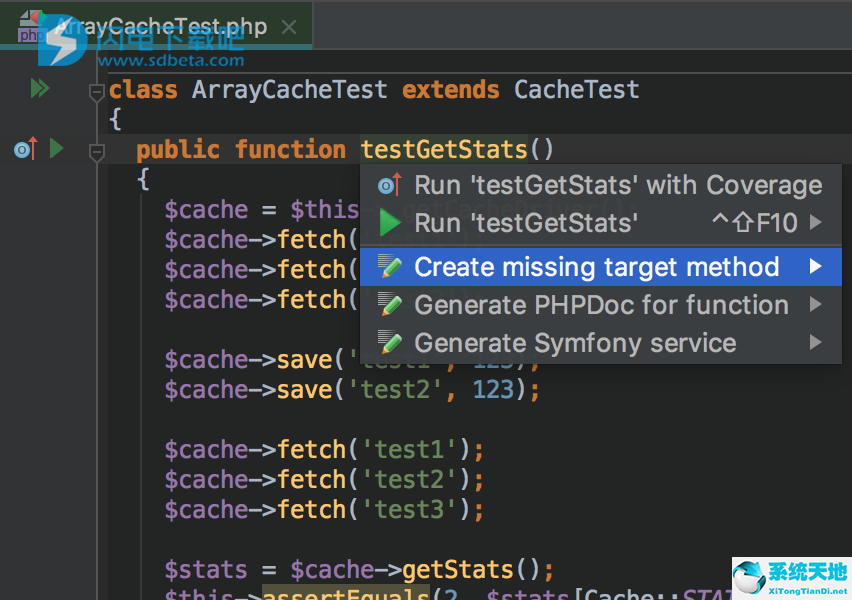Click the CacheTest parent class name
The width and height of the screenshot is (852, 600).
point(577,90)
